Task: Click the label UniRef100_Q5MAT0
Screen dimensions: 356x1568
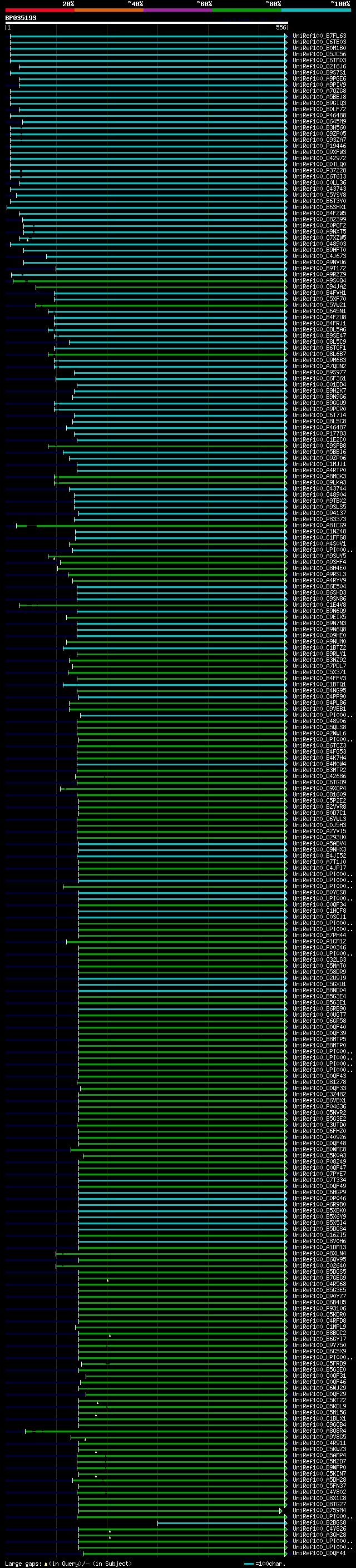Action: pos(319,966)
